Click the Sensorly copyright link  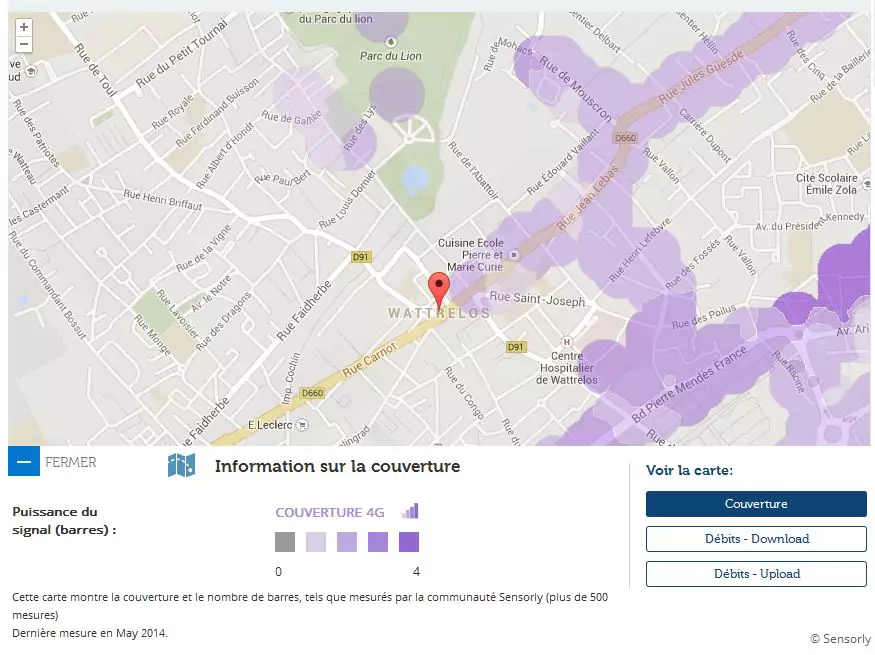point(840,639)
